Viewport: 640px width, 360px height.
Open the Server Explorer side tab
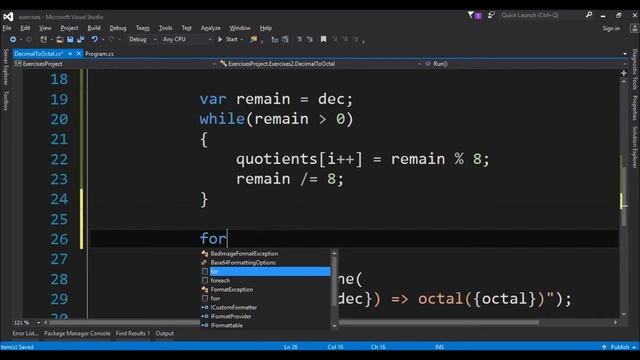5,67
